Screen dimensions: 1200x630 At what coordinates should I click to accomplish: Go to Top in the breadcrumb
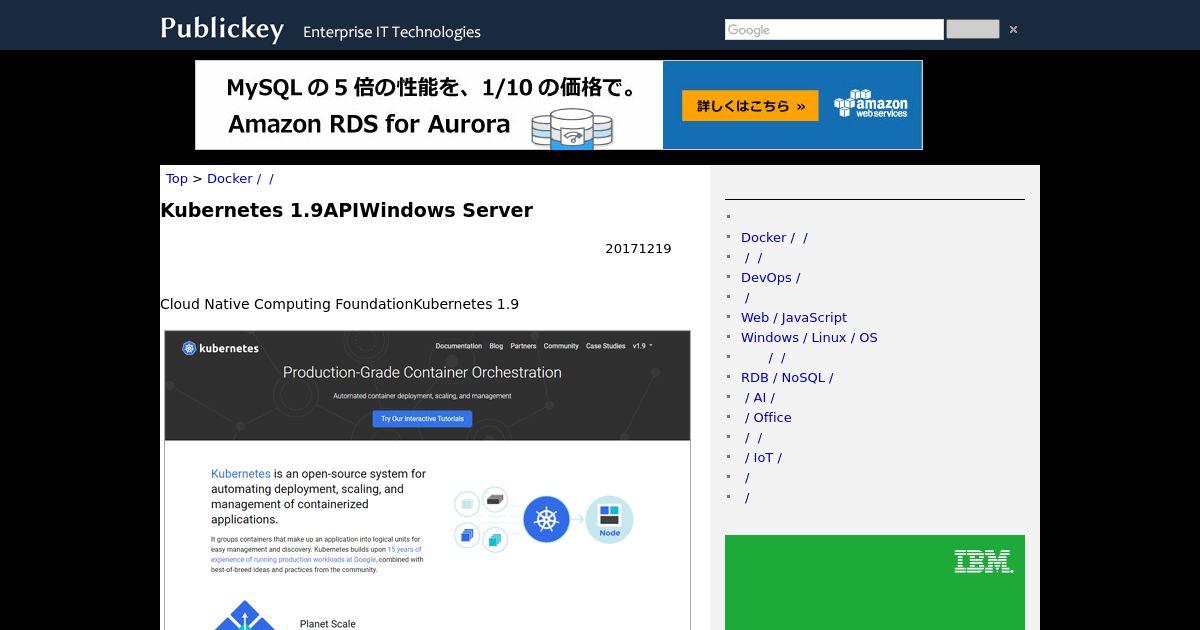(x=177, y=178)
